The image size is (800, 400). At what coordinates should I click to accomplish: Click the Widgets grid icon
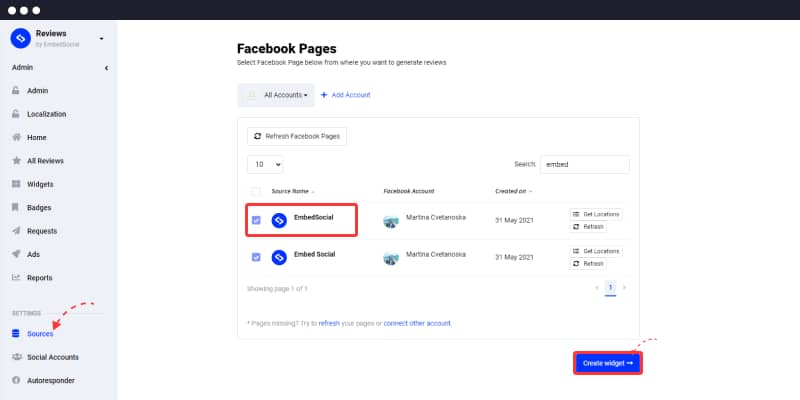16,184
